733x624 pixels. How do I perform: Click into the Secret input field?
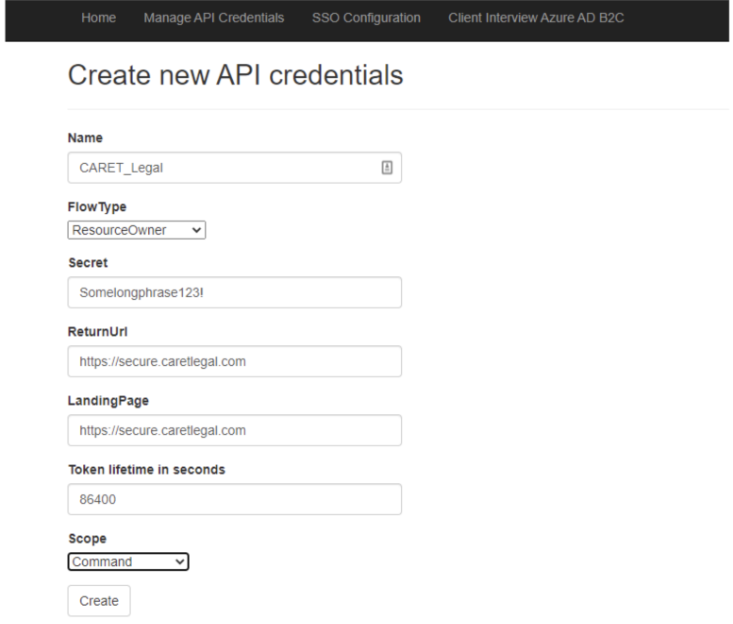(x=235, y=292)
